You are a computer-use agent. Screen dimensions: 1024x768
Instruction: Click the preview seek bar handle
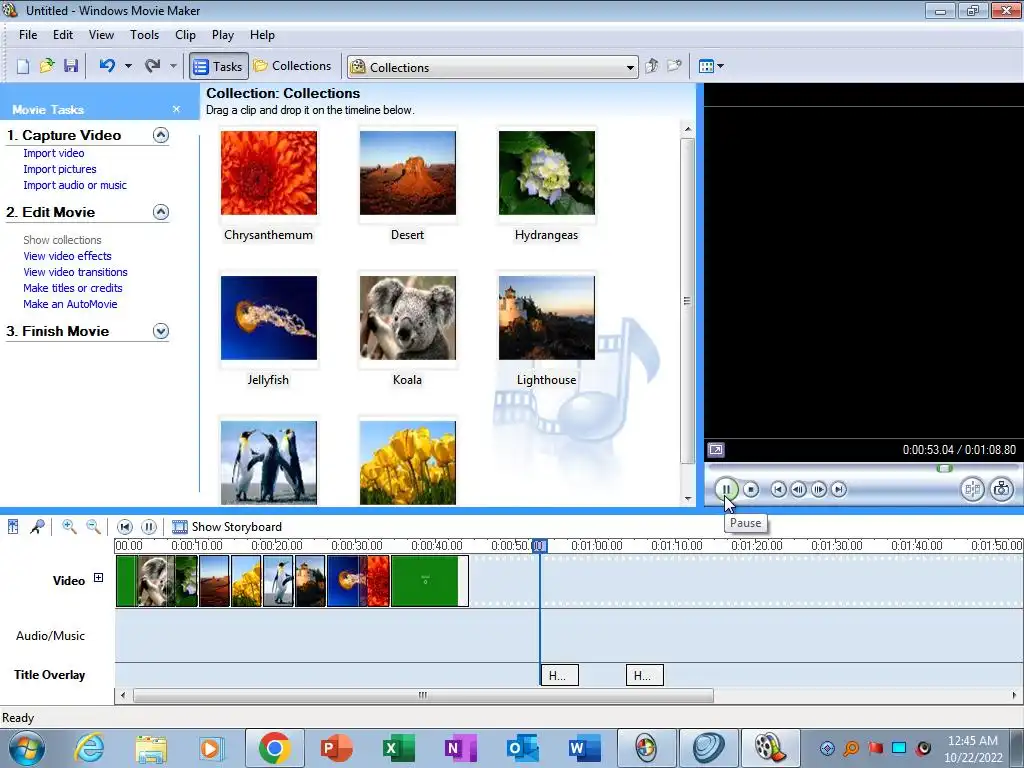tap(944, 468)
